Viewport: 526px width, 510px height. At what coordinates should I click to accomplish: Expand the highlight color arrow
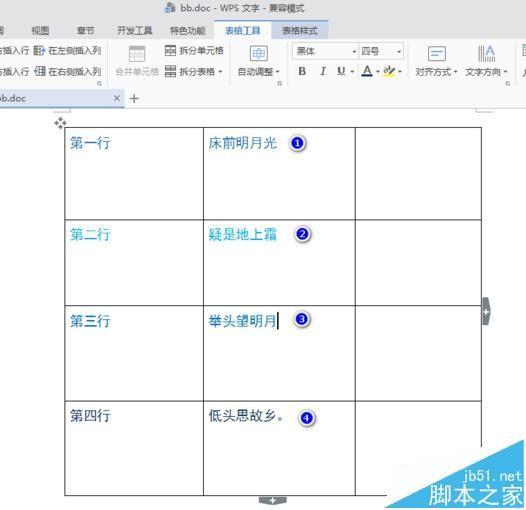click(400, 72)
